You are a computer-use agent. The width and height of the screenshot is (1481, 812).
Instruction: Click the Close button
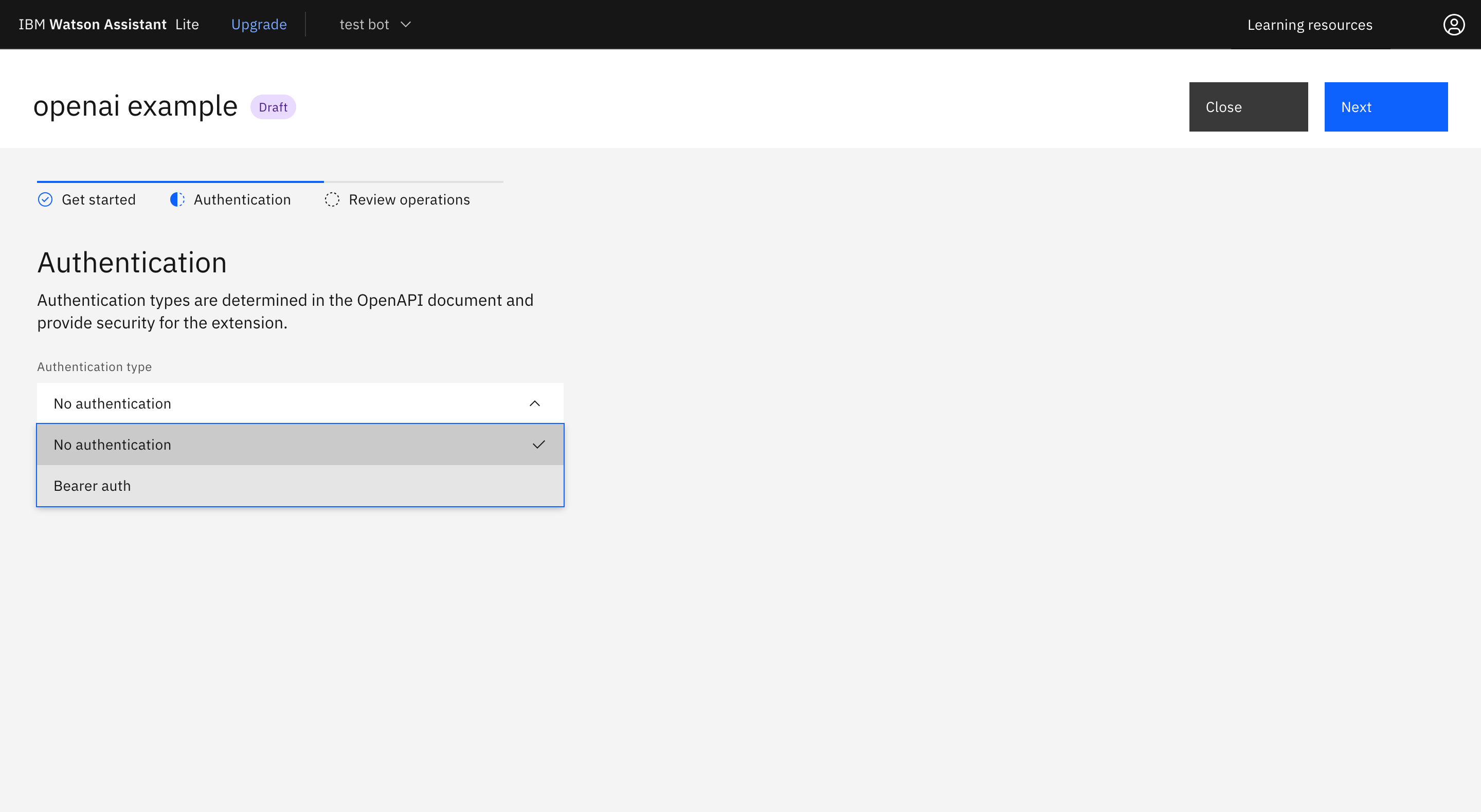[1248, 107]
